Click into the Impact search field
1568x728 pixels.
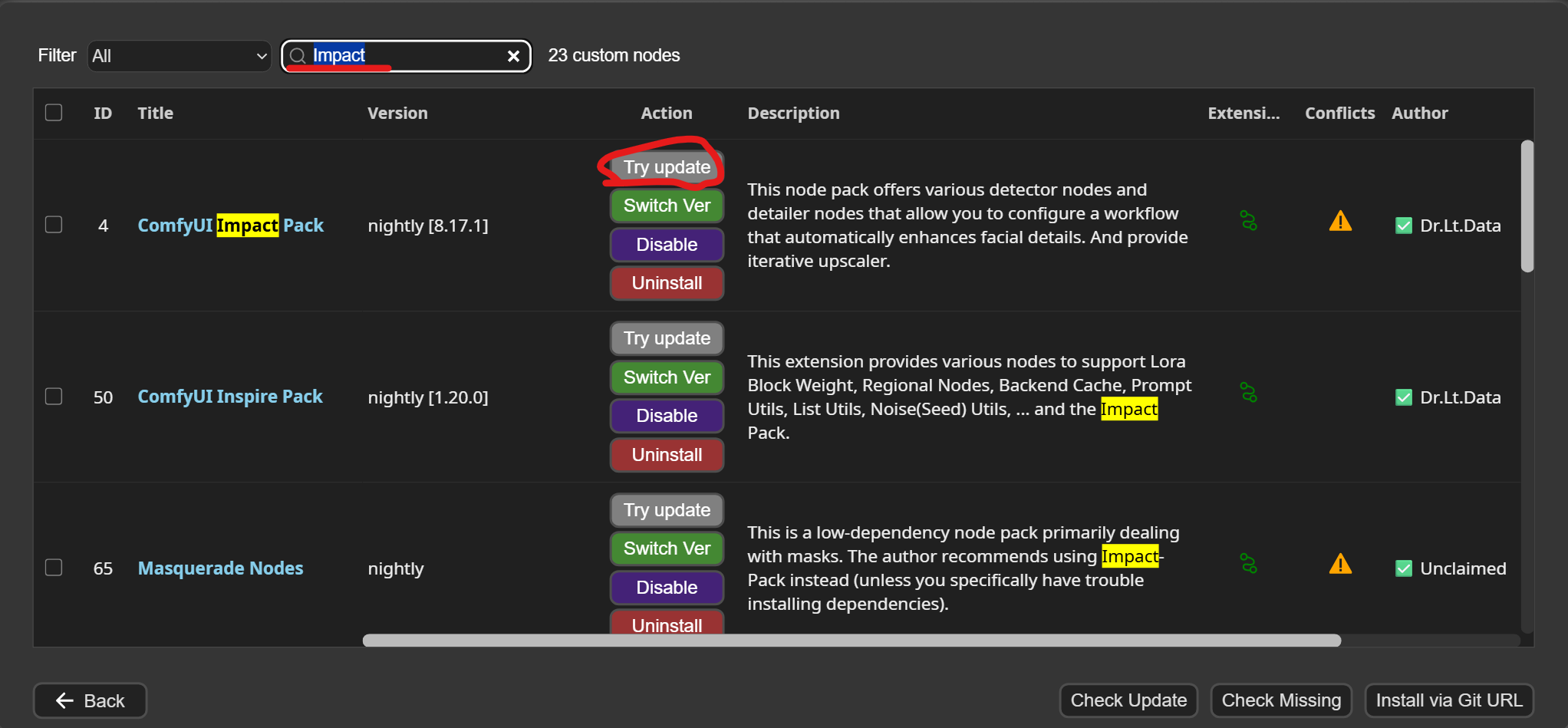pyautogui.click(x=407, y=56)
